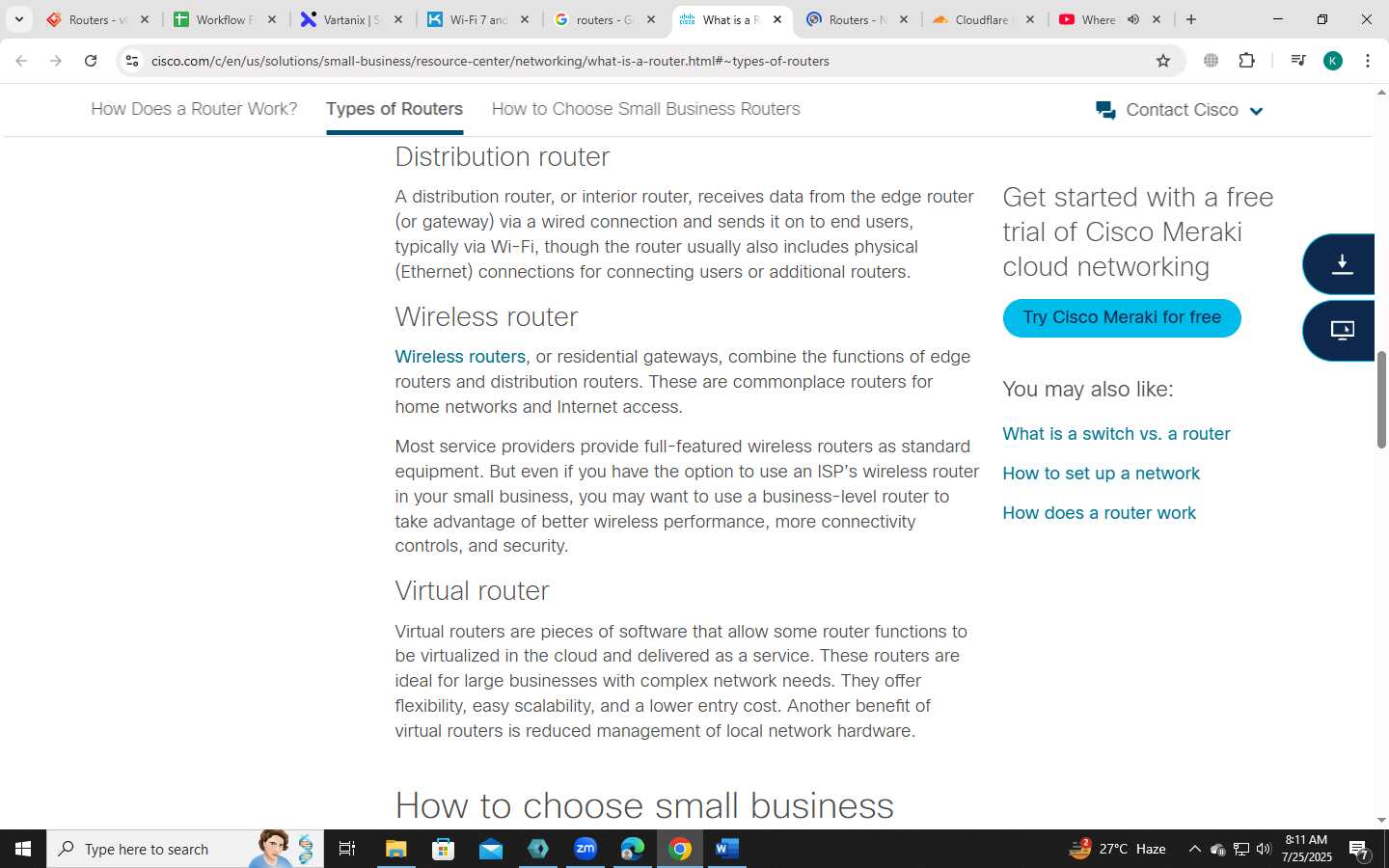Switch to the routers Google tab
The image size is (1389, 868).
coord(606,19)
